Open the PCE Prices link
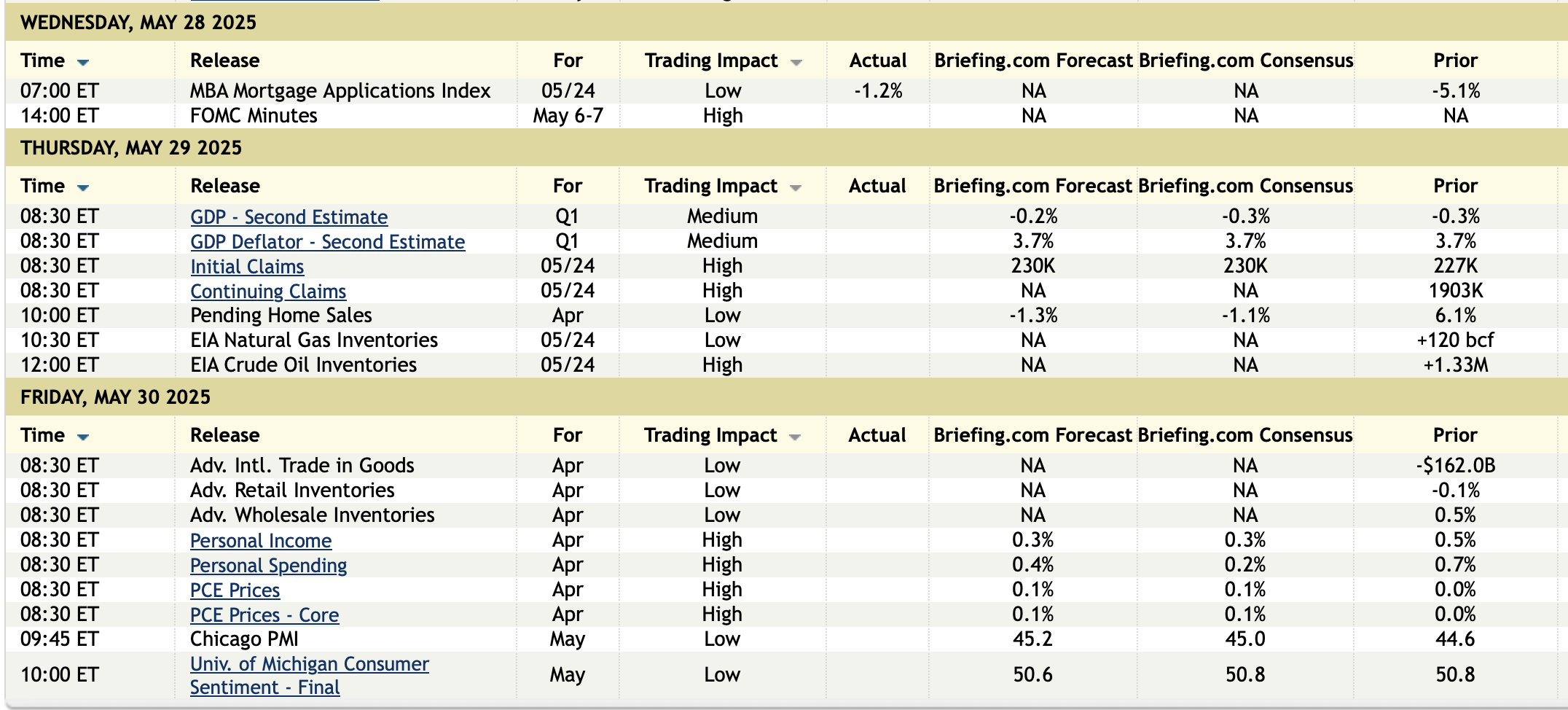The image size is (1568, 710). [x=235, y=590]
